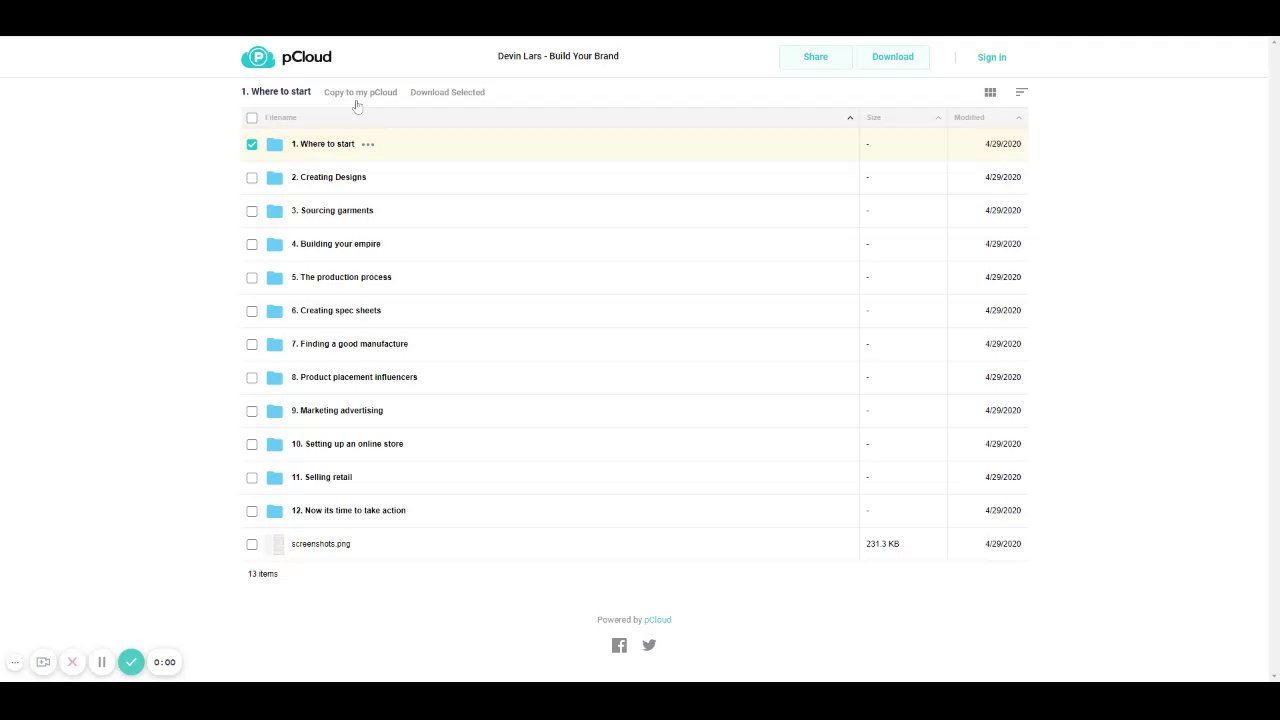Check the Creating spec sheets checkbox
The width and height of the screenshot is (1280, 720).
point(252,311)
